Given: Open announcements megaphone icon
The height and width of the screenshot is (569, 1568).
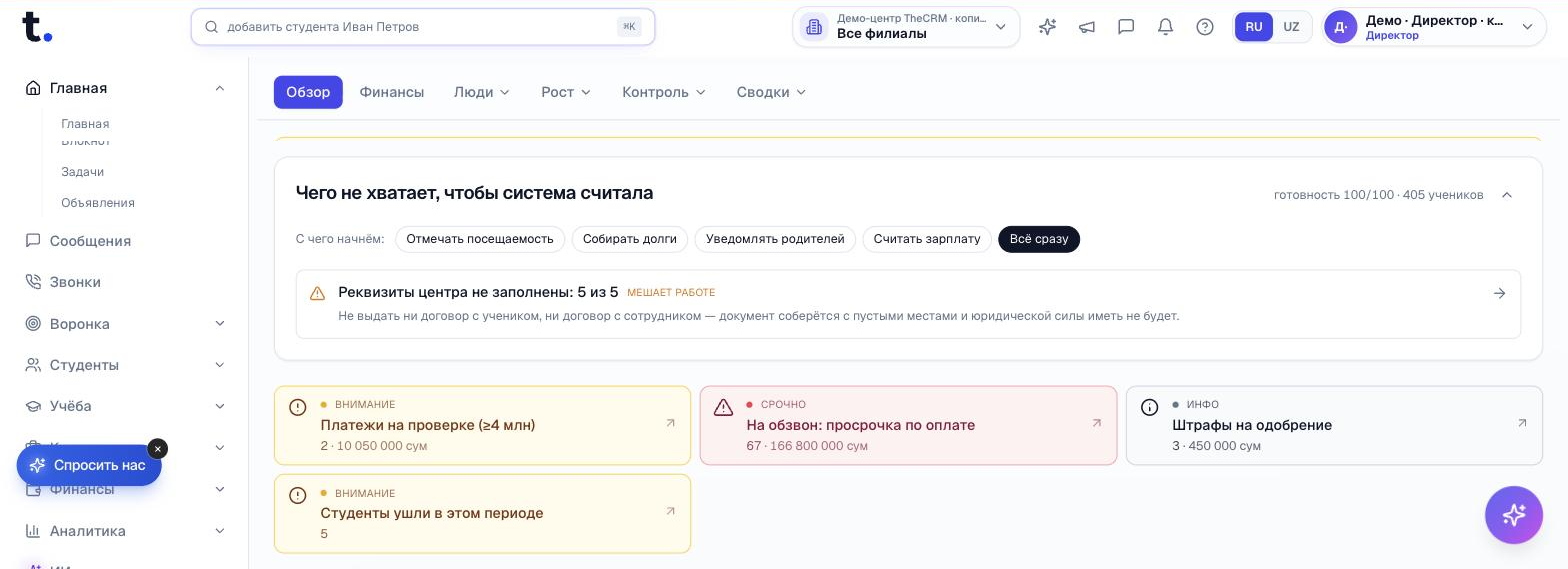Looking at the screenshot, I should (1087, 27).
